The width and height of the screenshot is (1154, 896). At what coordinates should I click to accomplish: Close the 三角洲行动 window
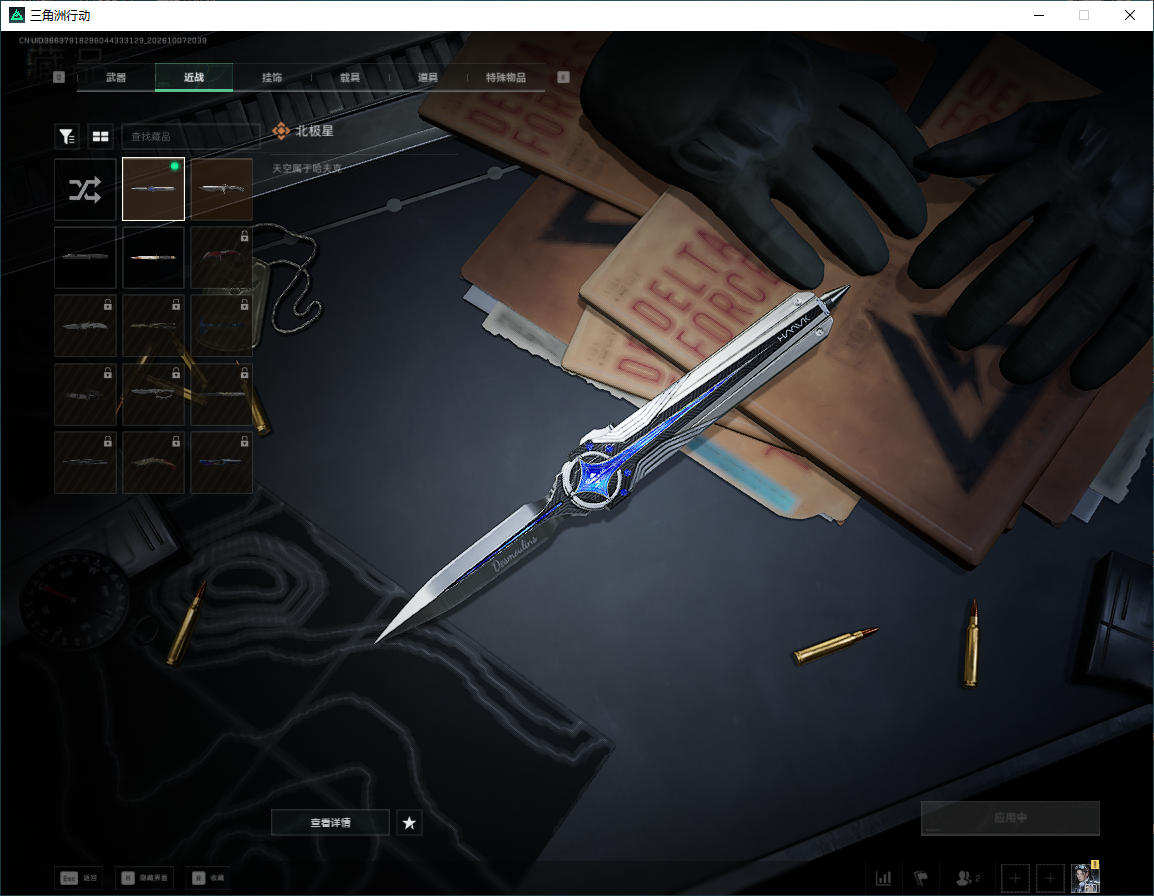click(1130, 15)
